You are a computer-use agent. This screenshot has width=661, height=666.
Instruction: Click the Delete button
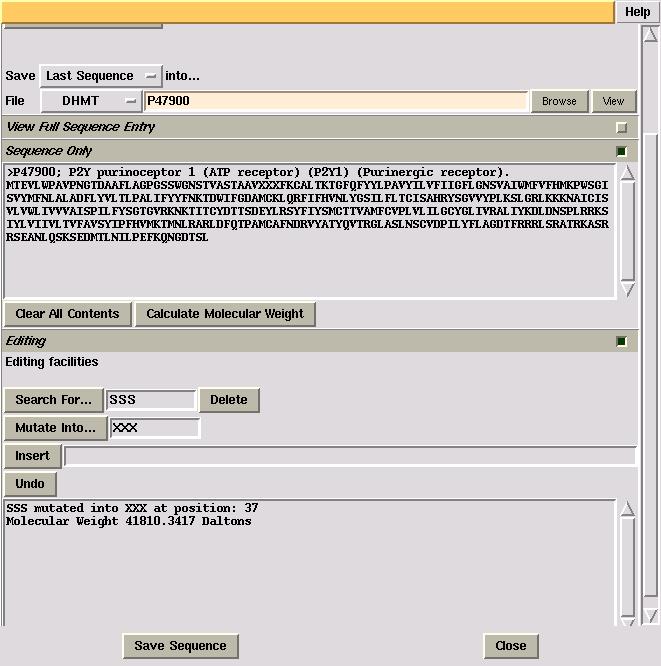(229, 400)
